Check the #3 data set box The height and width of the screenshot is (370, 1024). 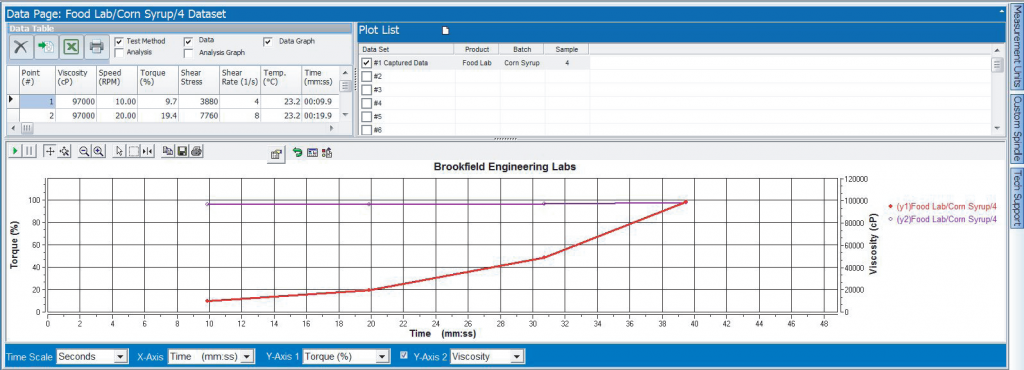coord(367,89)
